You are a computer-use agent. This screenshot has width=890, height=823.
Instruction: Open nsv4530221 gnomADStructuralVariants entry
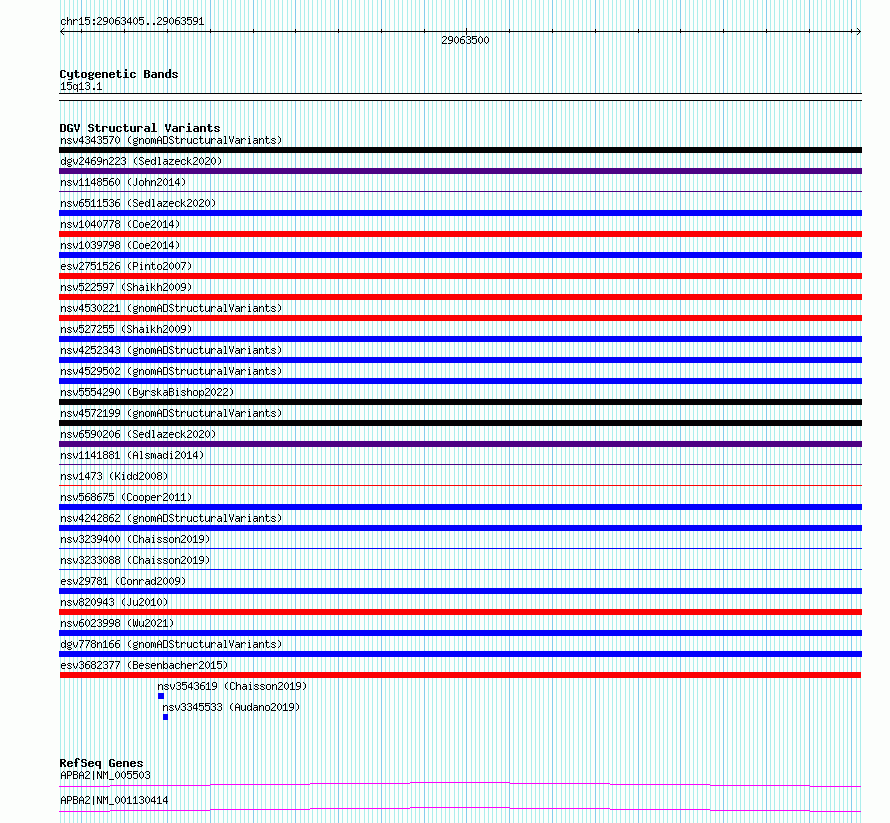[x=171, y=308]
